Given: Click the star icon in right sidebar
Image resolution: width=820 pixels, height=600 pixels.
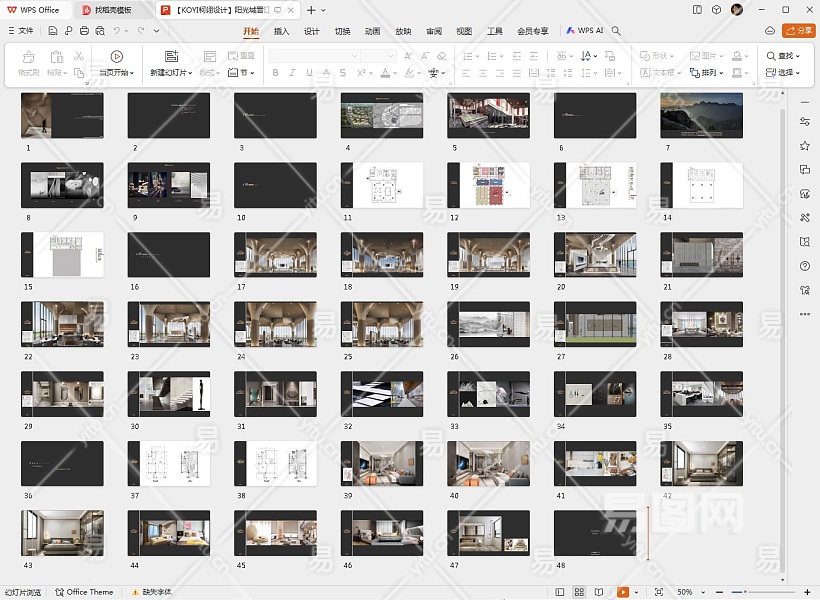Looking at the screenshot, I should pos(805,146).
